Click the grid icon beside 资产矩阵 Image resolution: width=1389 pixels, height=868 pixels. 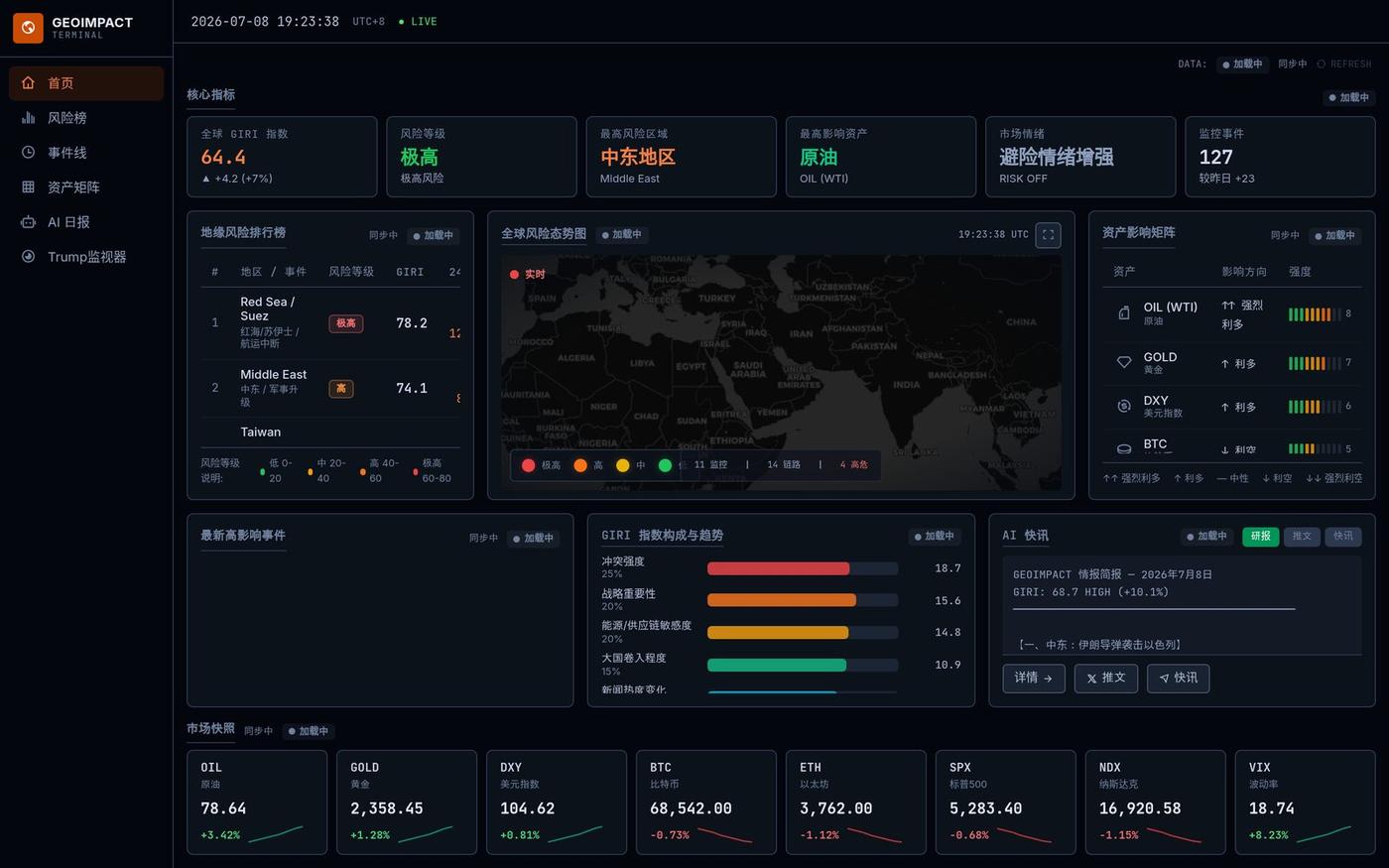(x=28, y=187)
